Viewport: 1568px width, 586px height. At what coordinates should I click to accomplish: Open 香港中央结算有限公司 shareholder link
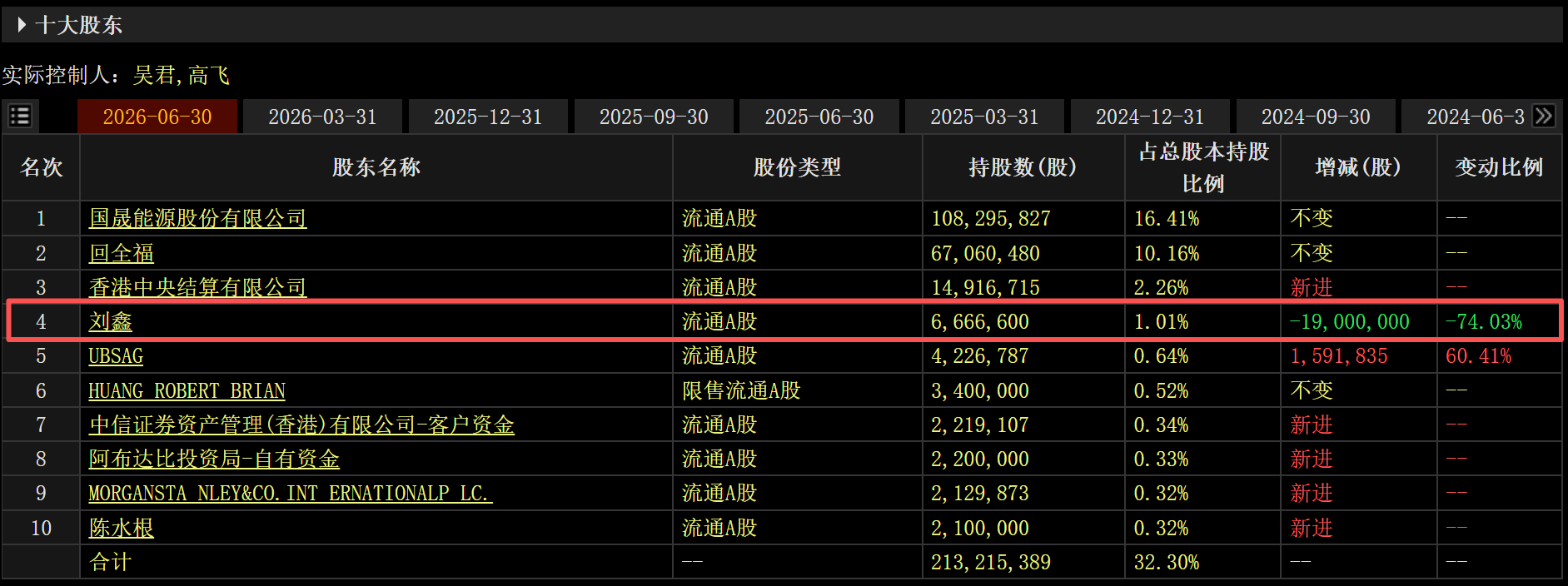(x=198, y=287)
